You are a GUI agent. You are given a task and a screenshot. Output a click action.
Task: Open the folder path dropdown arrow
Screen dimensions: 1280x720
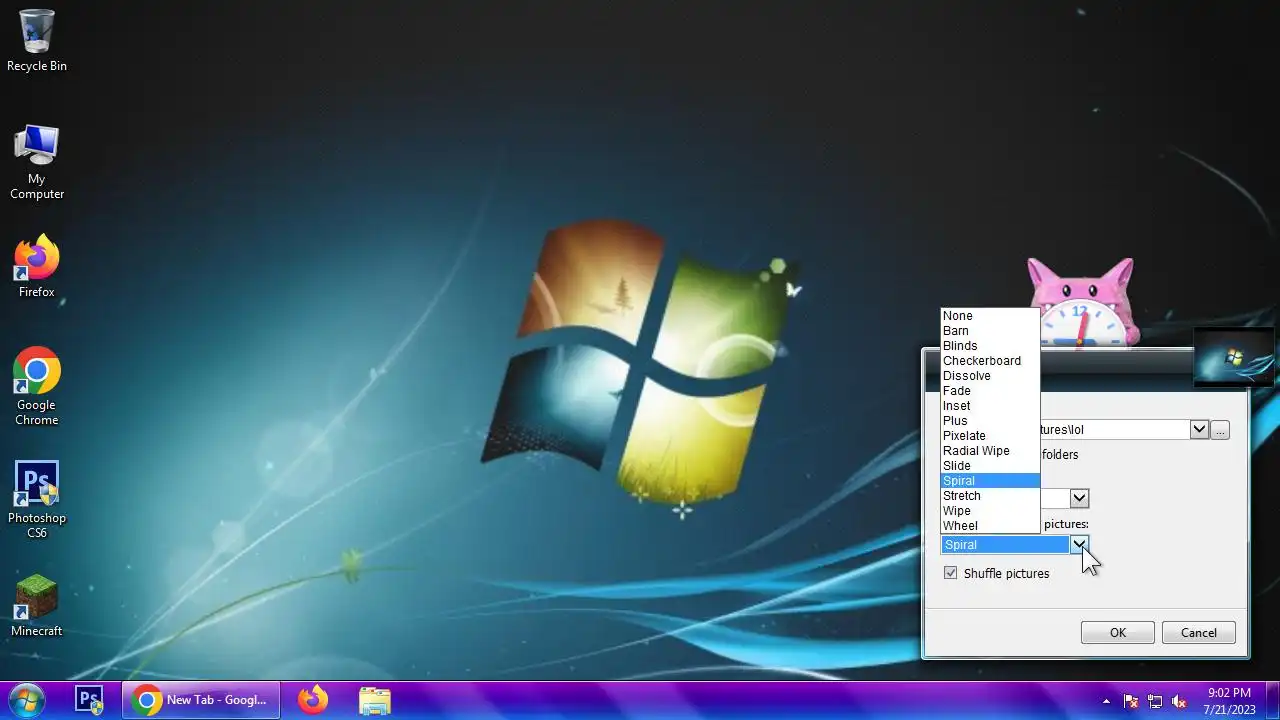1199,430
